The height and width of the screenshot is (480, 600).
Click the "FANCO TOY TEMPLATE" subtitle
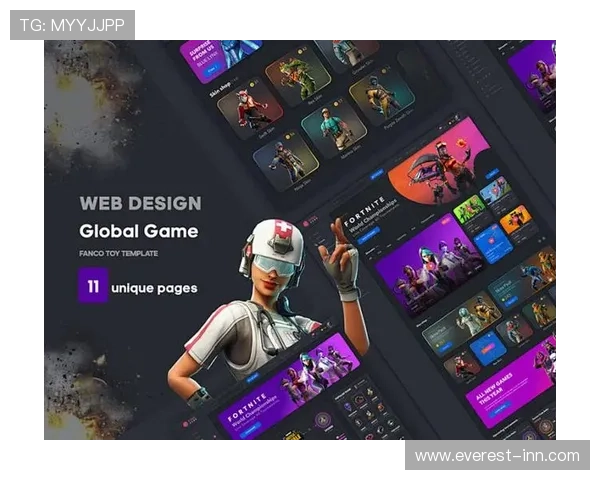click(x=119, y=254)
